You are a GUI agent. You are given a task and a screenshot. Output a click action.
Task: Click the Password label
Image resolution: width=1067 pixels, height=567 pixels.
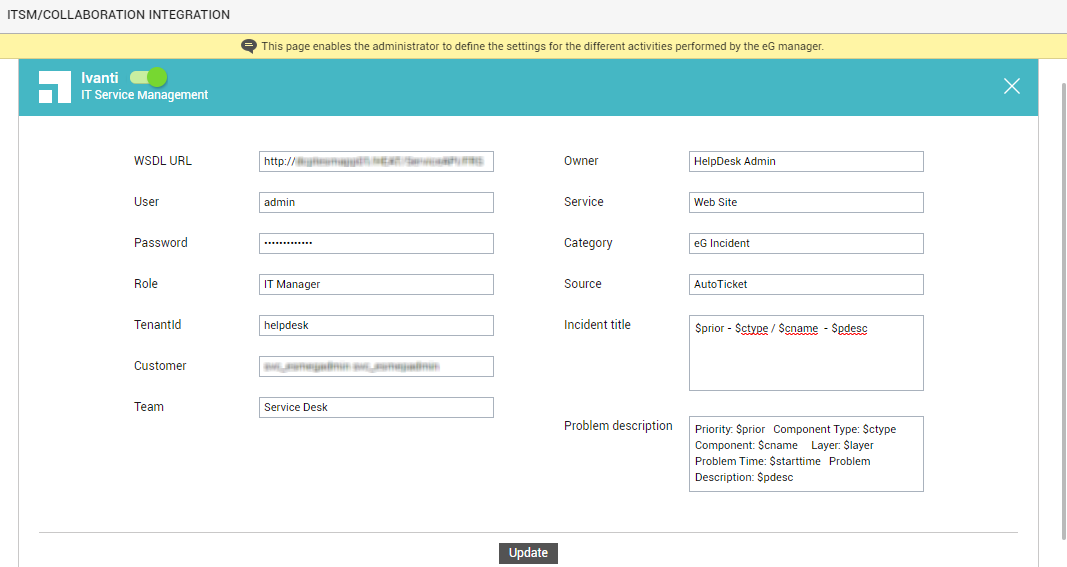pyautogui.click(x=161, y=242)
